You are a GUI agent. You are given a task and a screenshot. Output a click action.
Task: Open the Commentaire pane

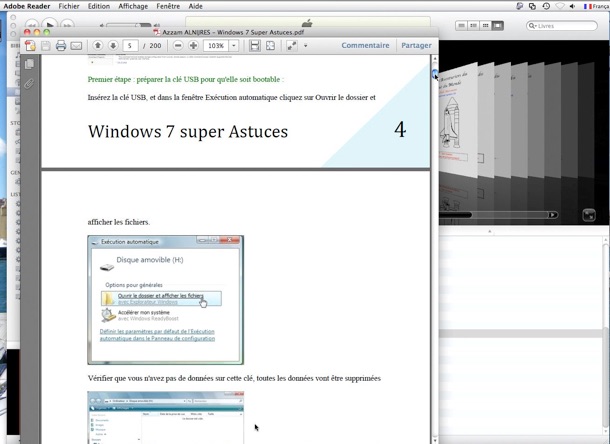click(x=365, y=46)
